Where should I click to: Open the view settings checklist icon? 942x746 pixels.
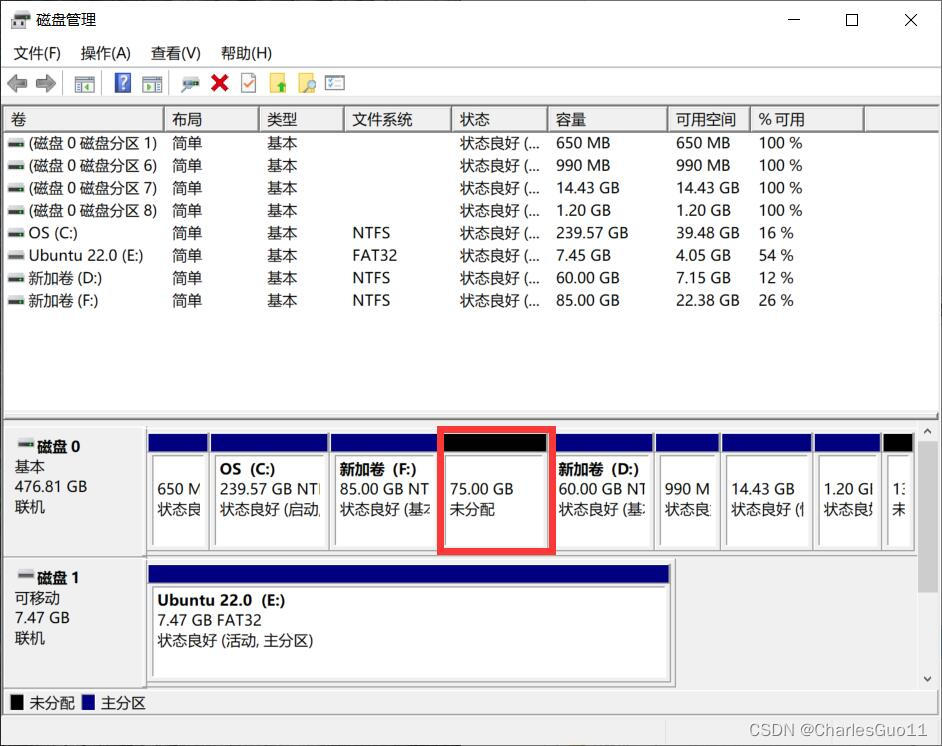[x=335, y=83]
